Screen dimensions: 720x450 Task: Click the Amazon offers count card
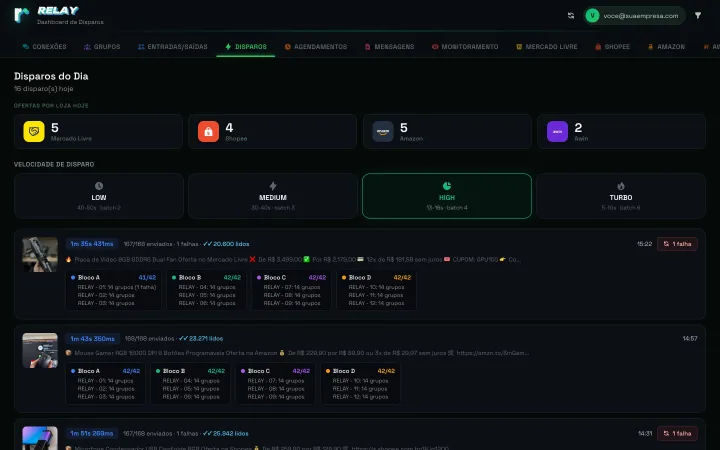click(447, 132)
